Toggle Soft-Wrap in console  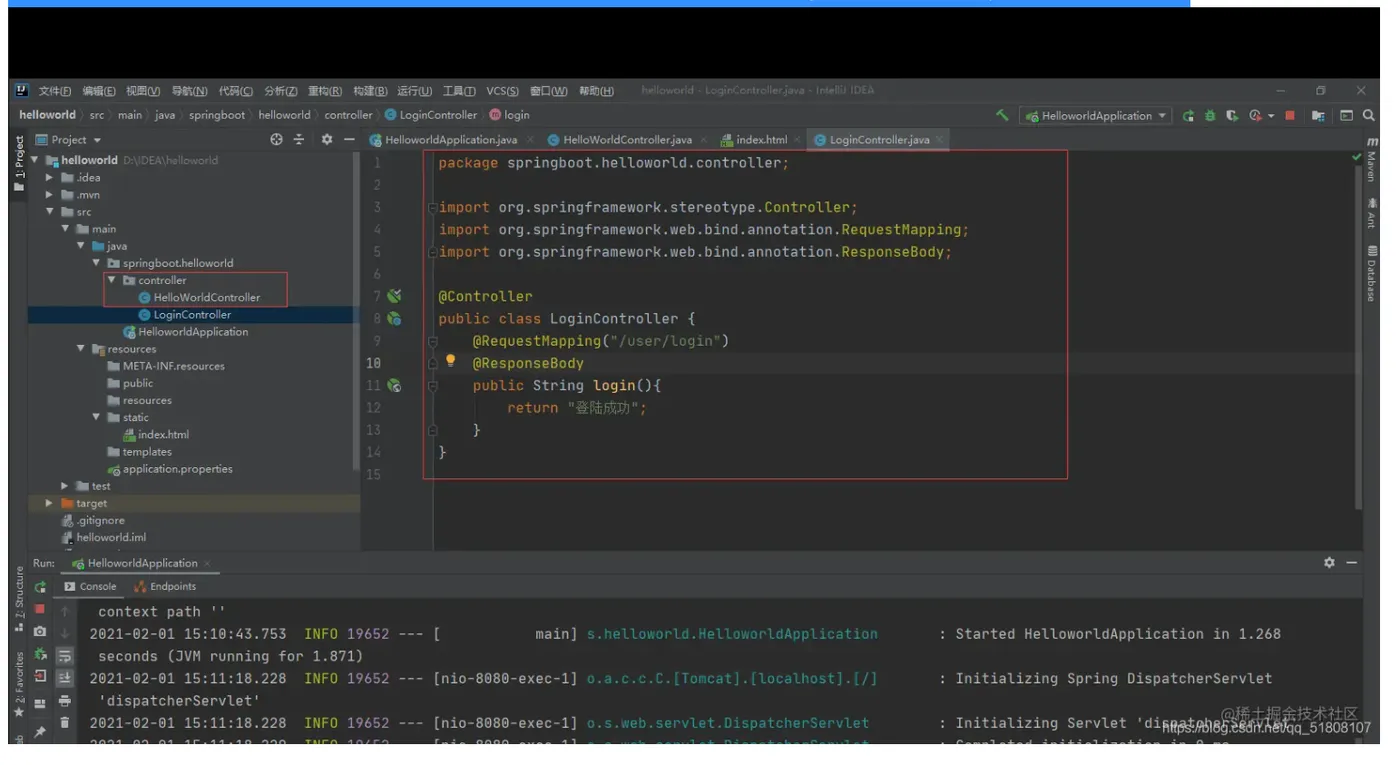65,656
